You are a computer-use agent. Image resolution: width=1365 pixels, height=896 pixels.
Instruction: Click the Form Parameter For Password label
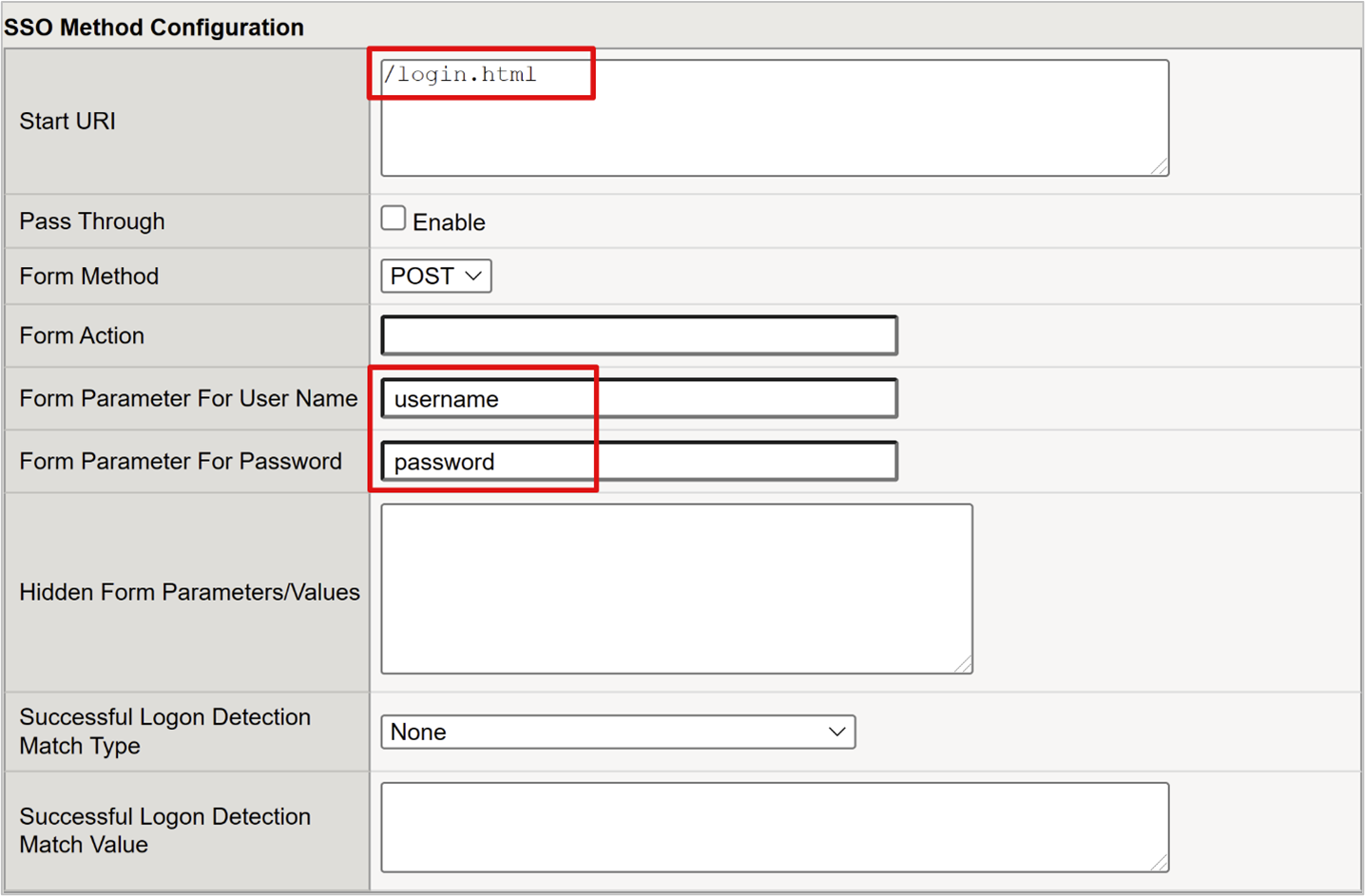[x=180, y=461]
